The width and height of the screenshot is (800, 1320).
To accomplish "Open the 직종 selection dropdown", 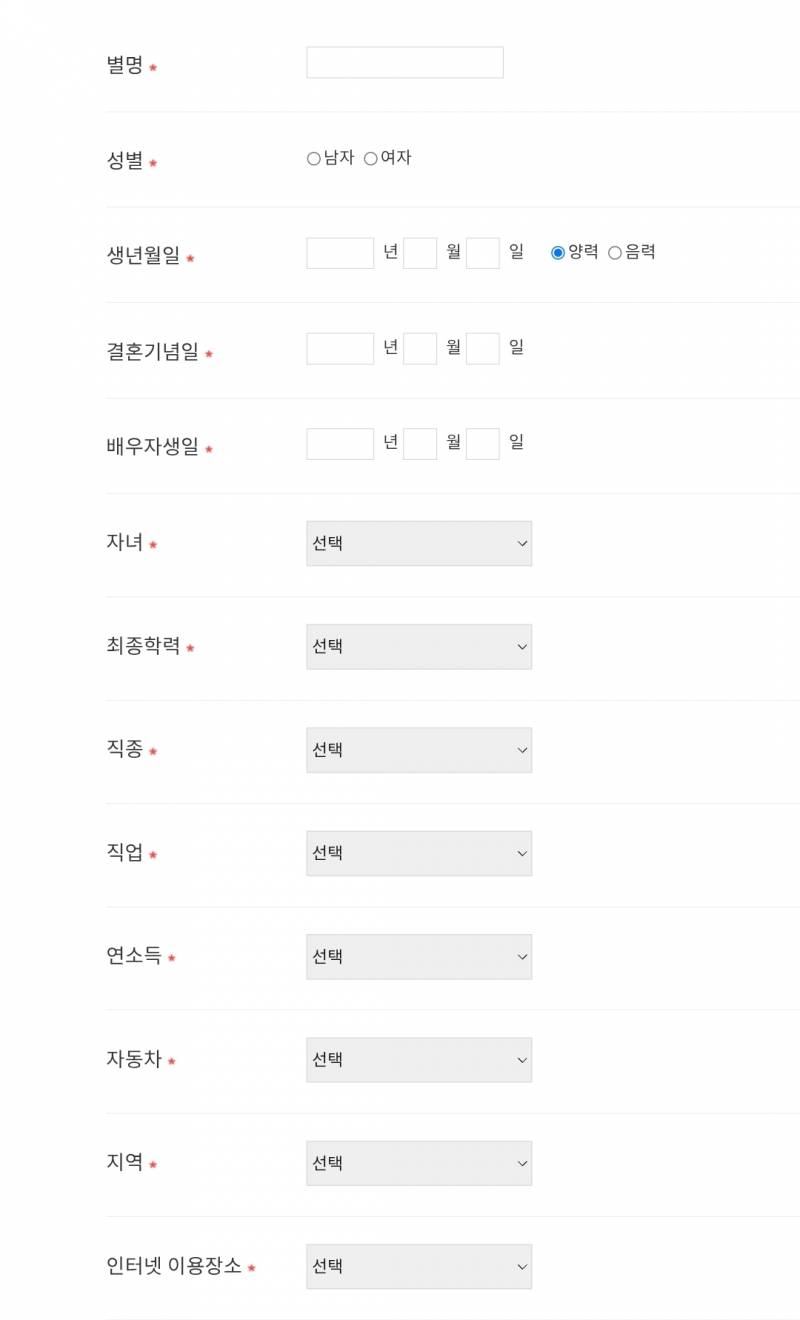I will click(x=418, y=749).
